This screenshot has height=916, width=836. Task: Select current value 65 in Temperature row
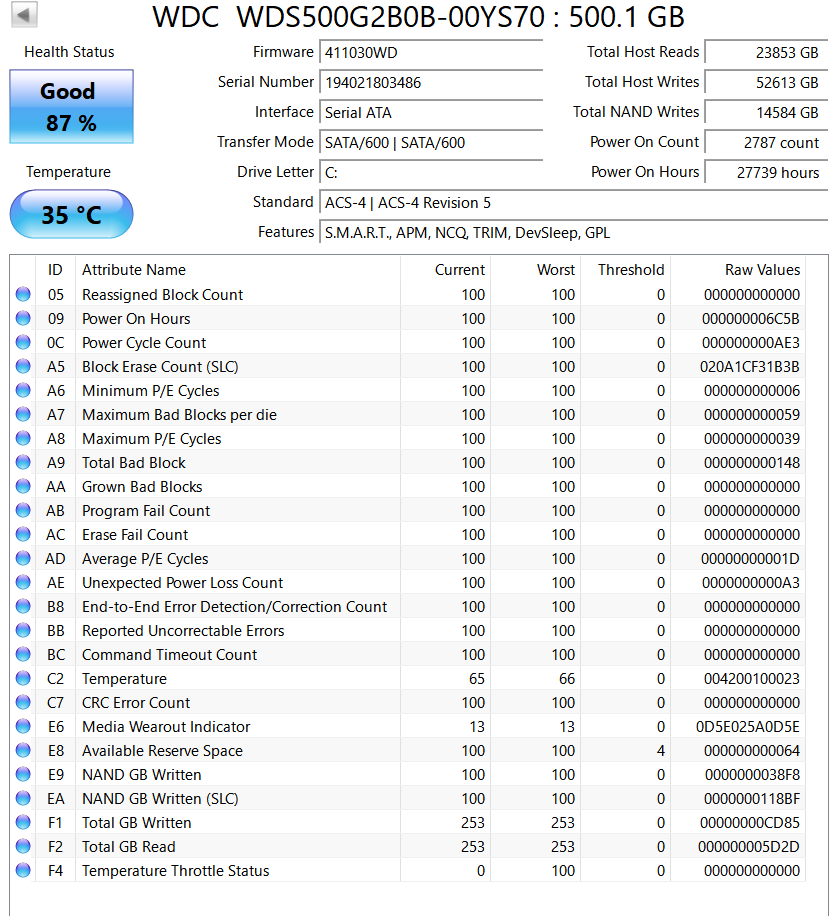tap(477, 679)
